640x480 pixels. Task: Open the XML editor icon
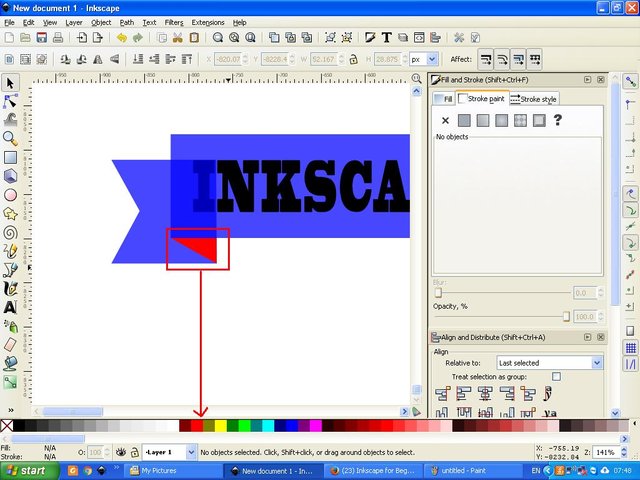(419, 38)
